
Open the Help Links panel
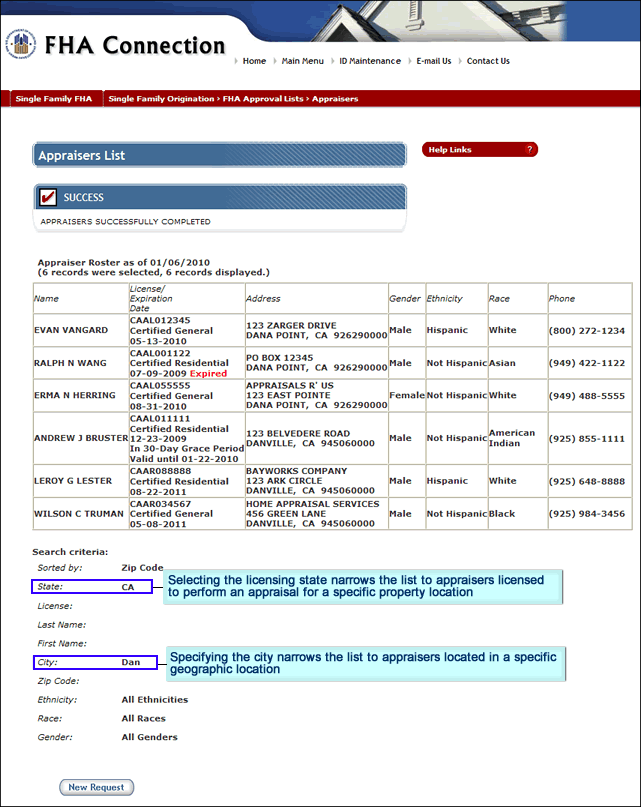(480, 149)
